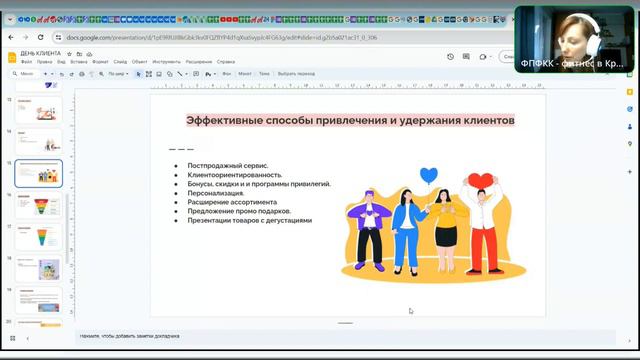Print the presentation

82,74
